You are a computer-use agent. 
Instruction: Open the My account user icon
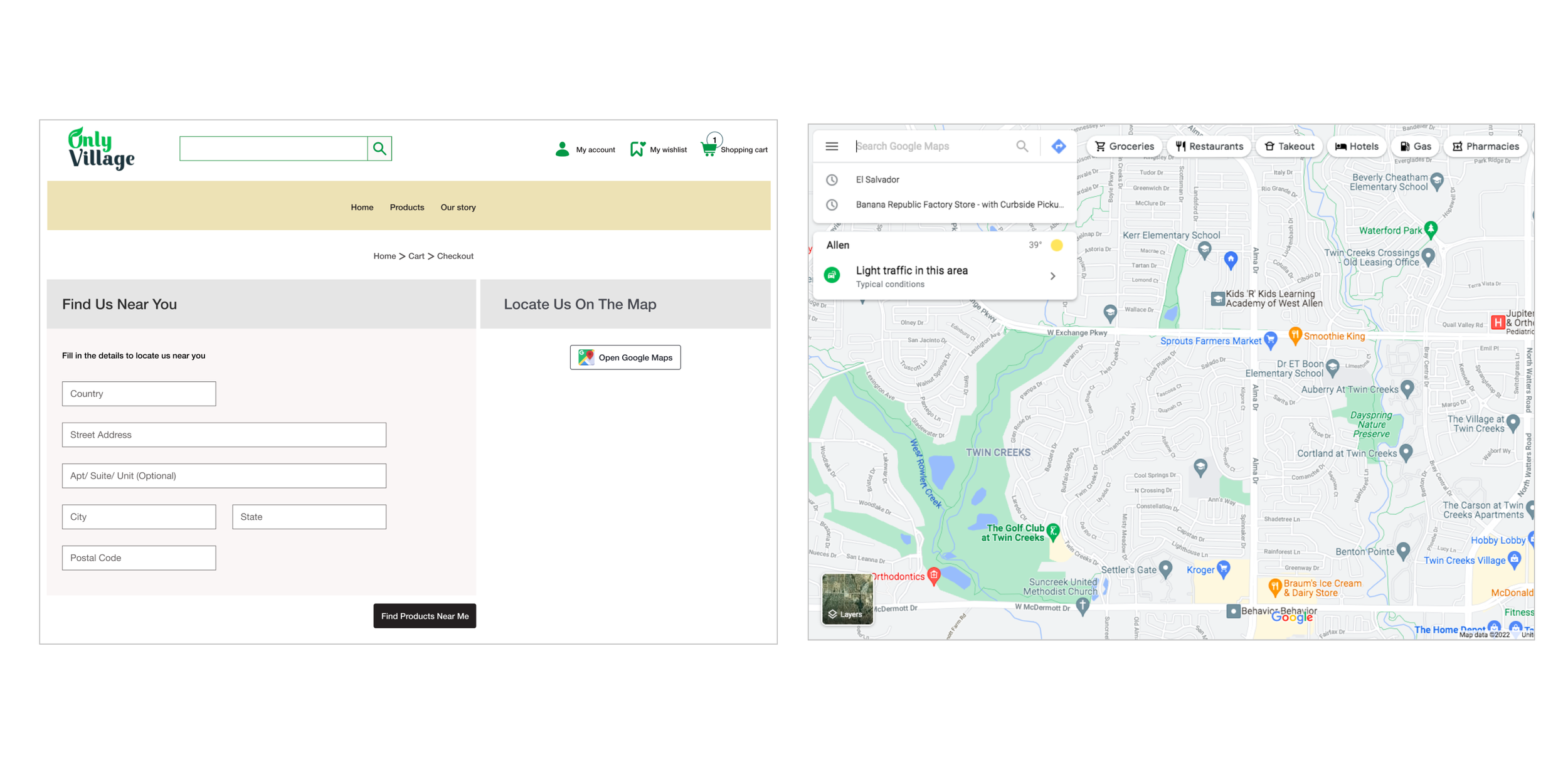click(x=562, y=149)
